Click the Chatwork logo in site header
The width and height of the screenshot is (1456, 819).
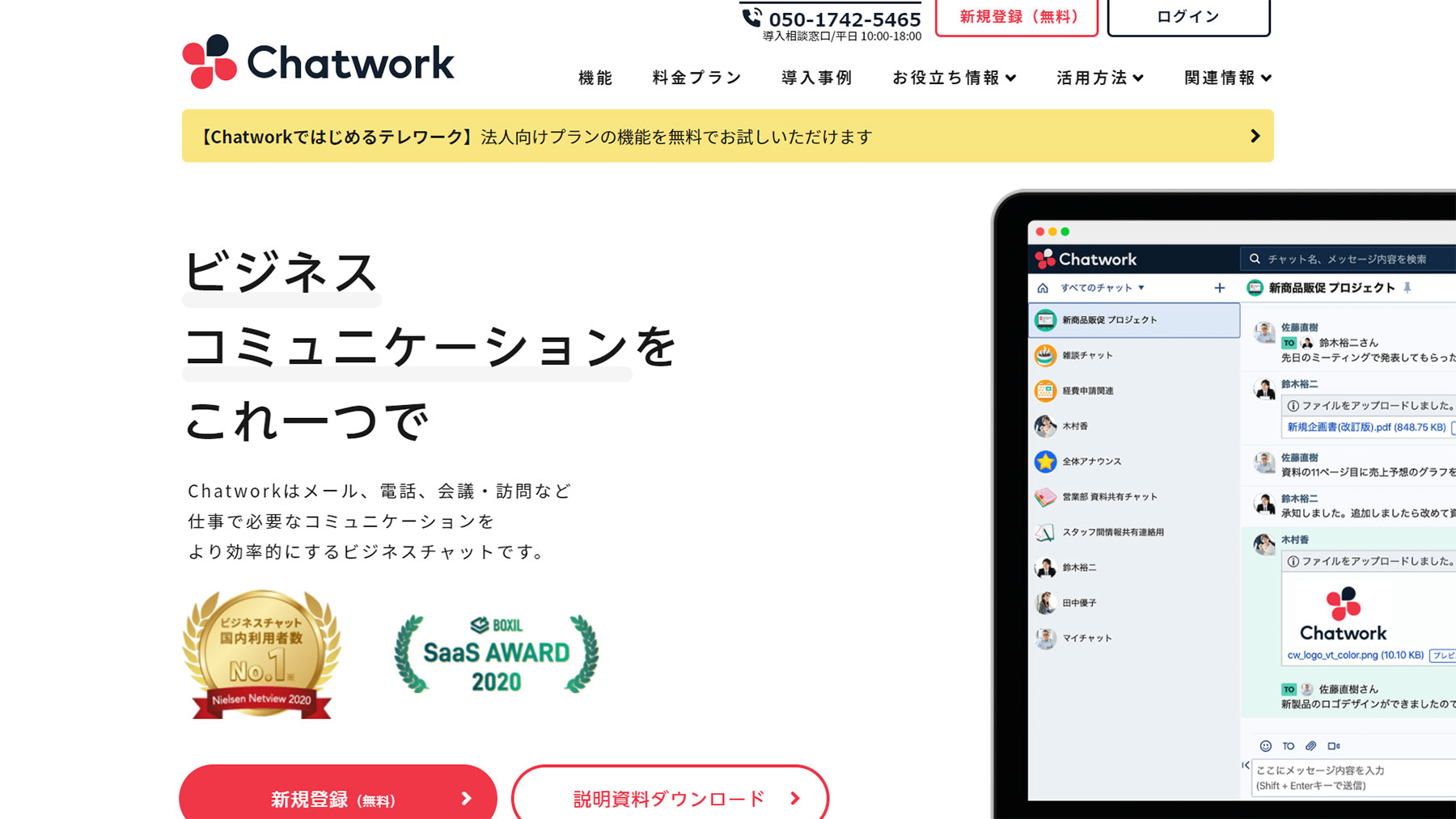[318, 61]
